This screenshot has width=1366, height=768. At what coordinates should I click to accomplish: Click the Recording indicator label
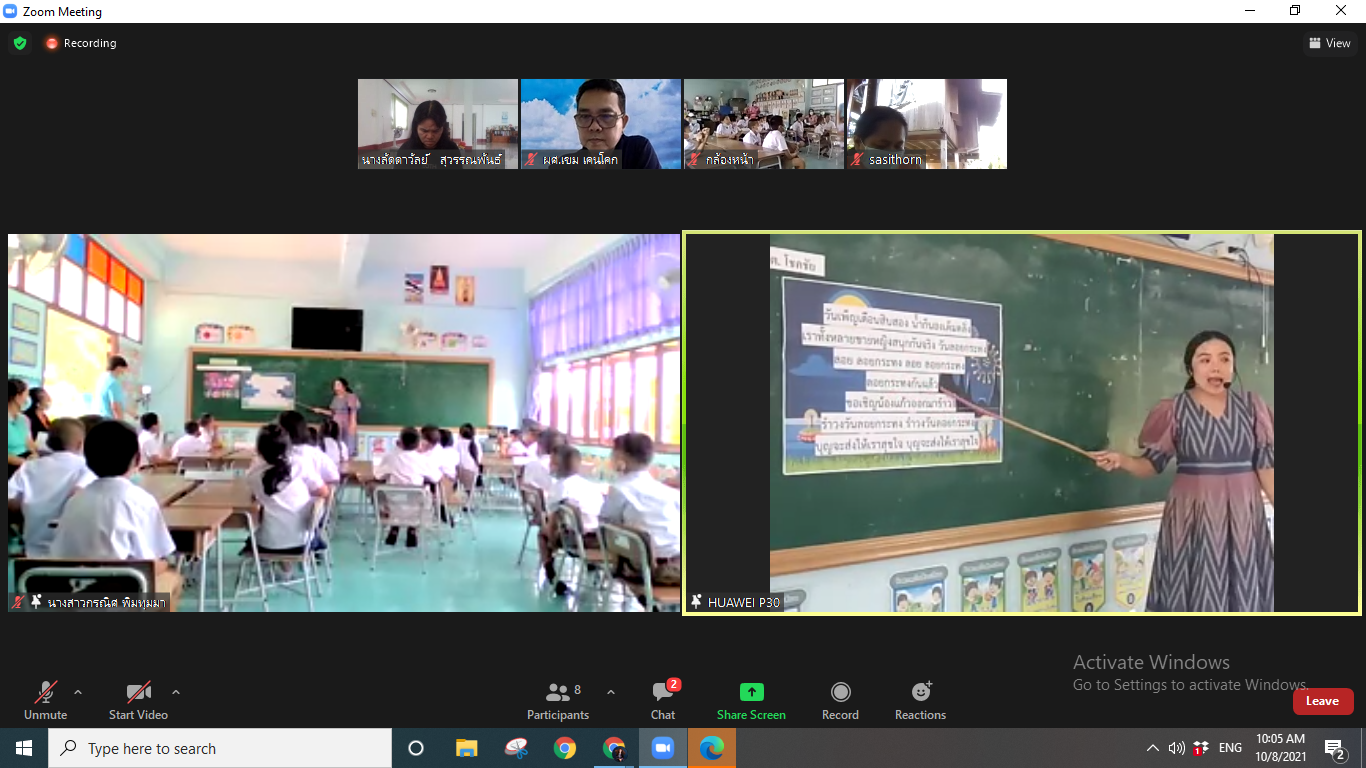click(89, 43)
